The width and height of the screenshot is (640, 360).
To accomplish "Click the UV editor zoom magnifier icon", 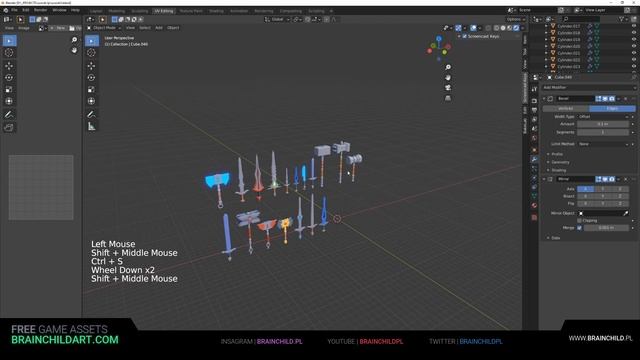I will tap(74, 40).
